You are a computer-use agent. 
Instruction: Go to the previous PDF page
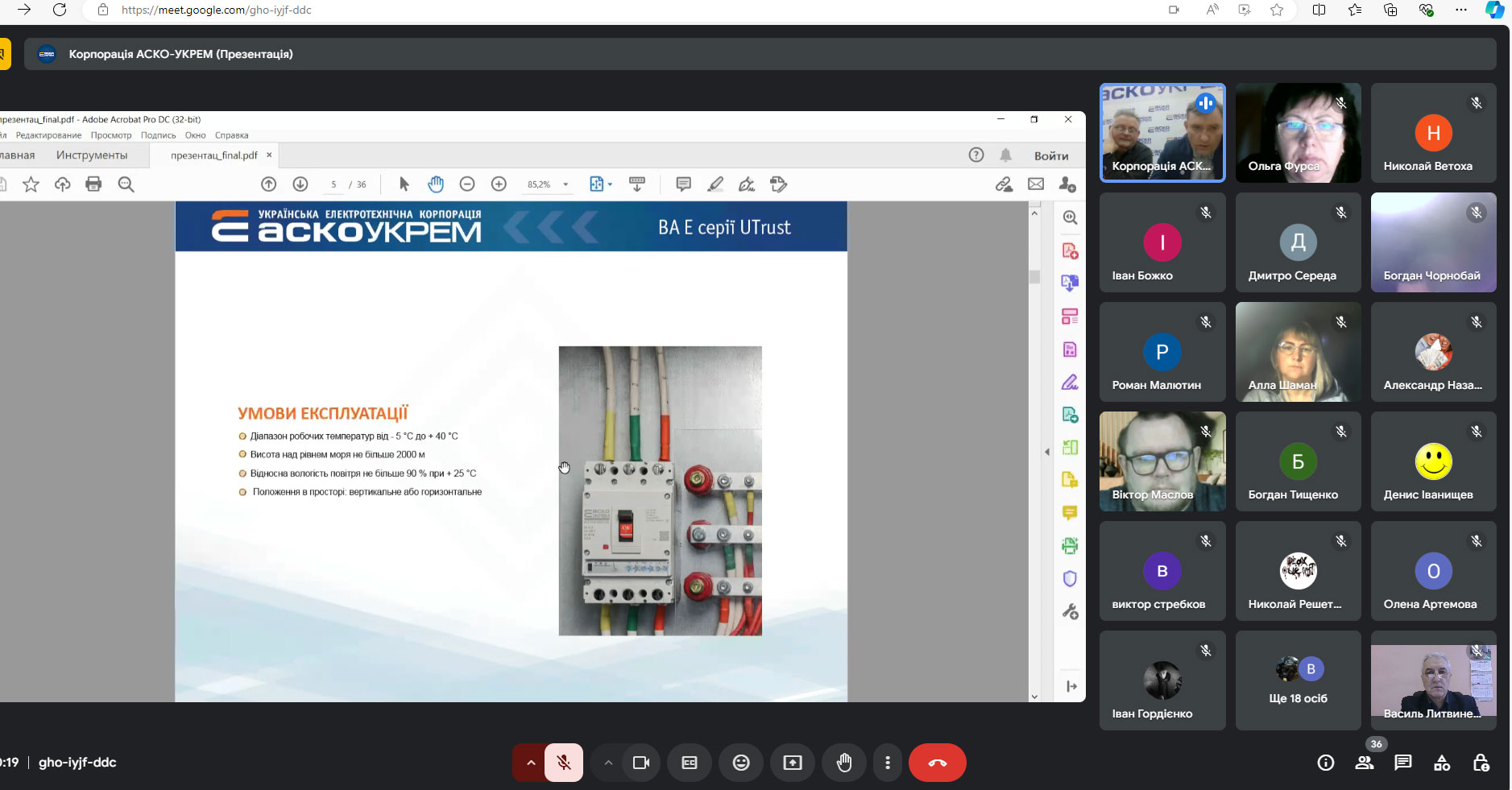tap(269, 184)
